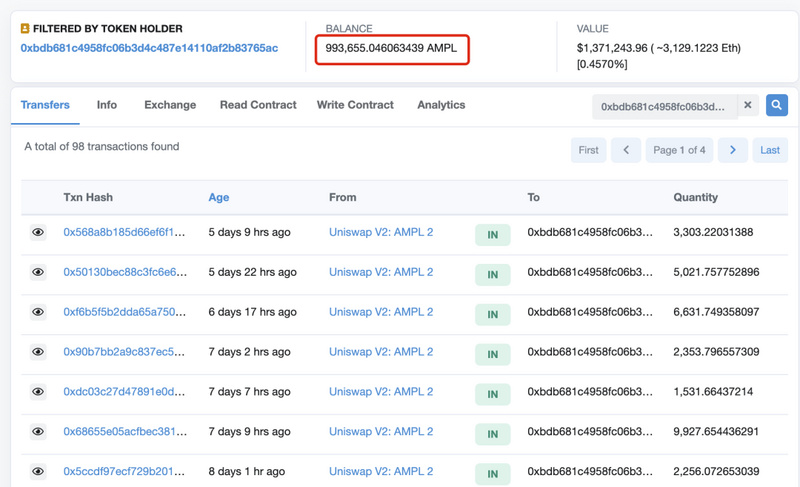Click the blue search magnifier button

pyautogui.click(x=777, y=105)
